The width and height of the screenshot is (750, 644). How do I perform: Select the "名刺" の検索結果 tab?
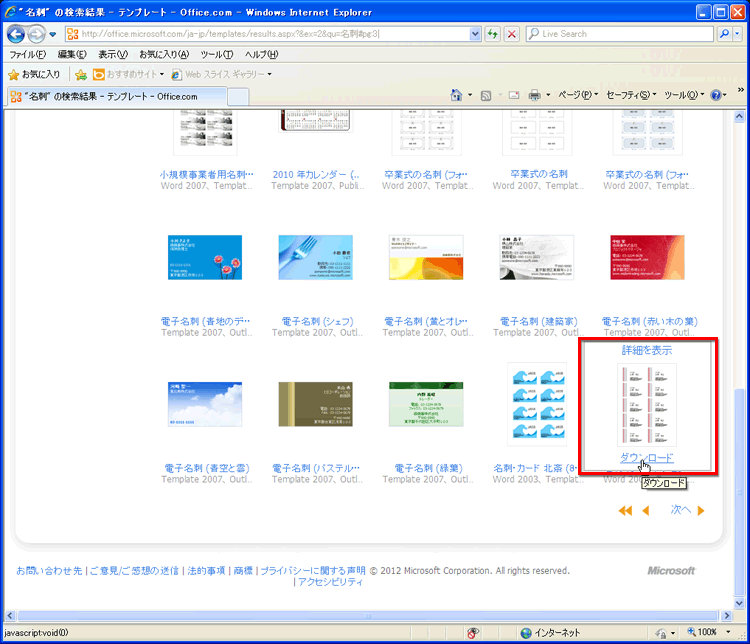tap(117, 97)
